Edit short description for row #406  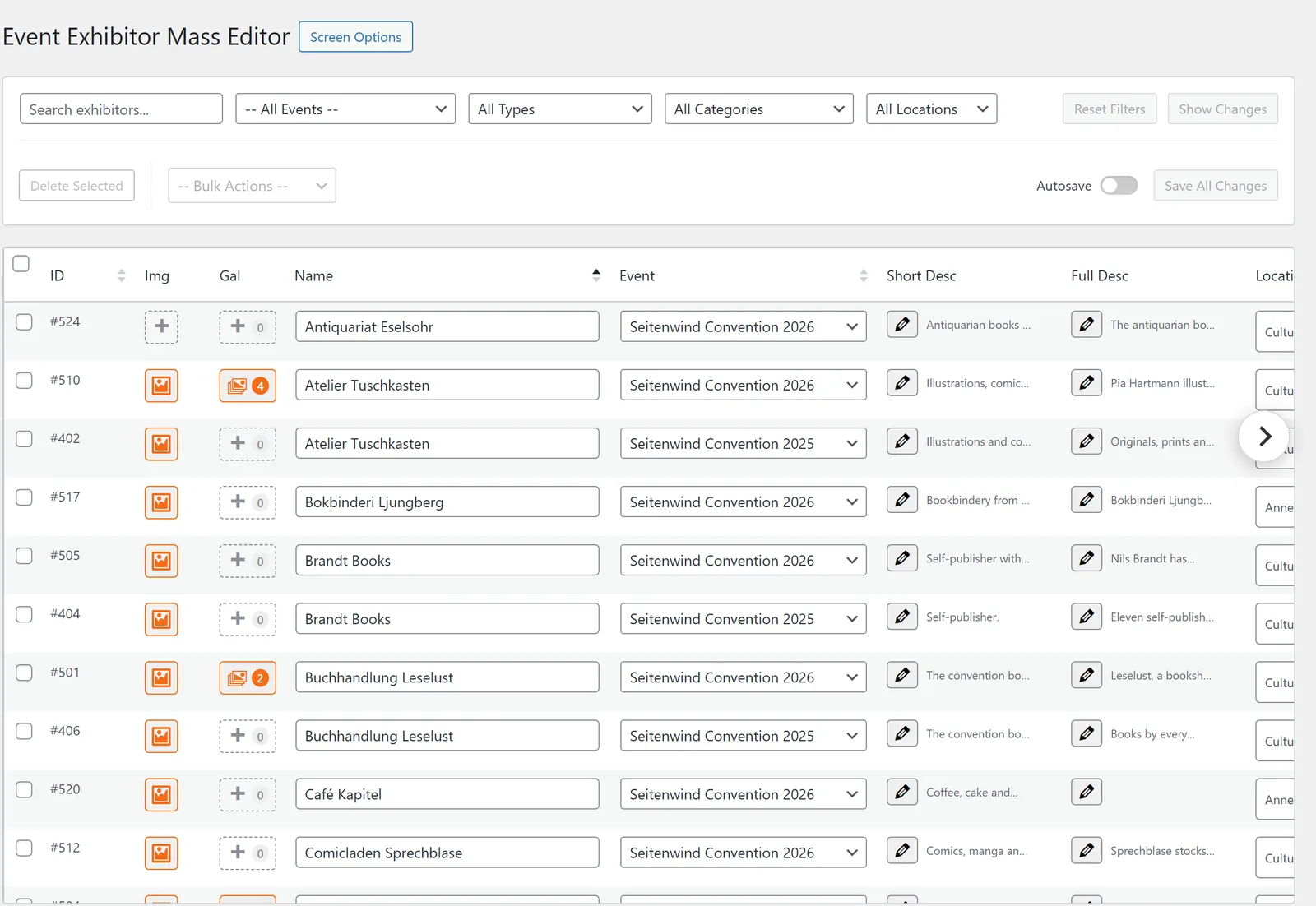[902, 733]
